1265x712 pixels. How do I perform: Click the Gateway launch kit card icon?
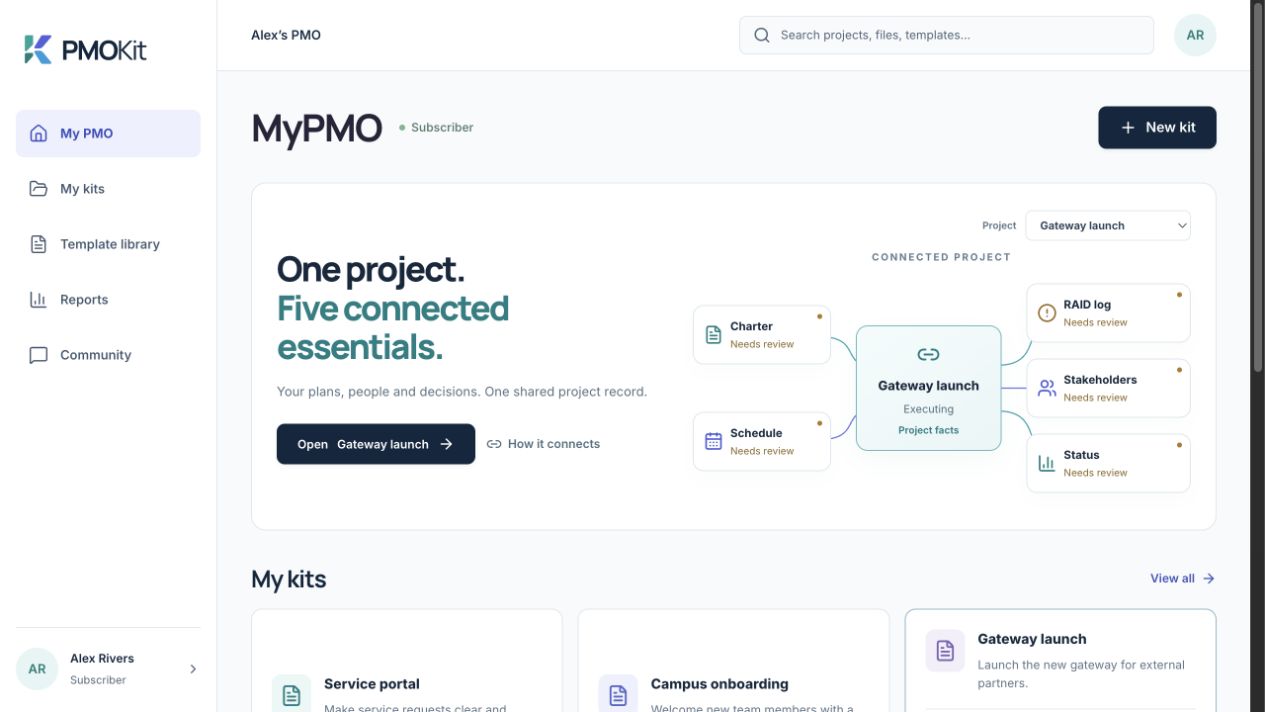(x=945, y=650)
